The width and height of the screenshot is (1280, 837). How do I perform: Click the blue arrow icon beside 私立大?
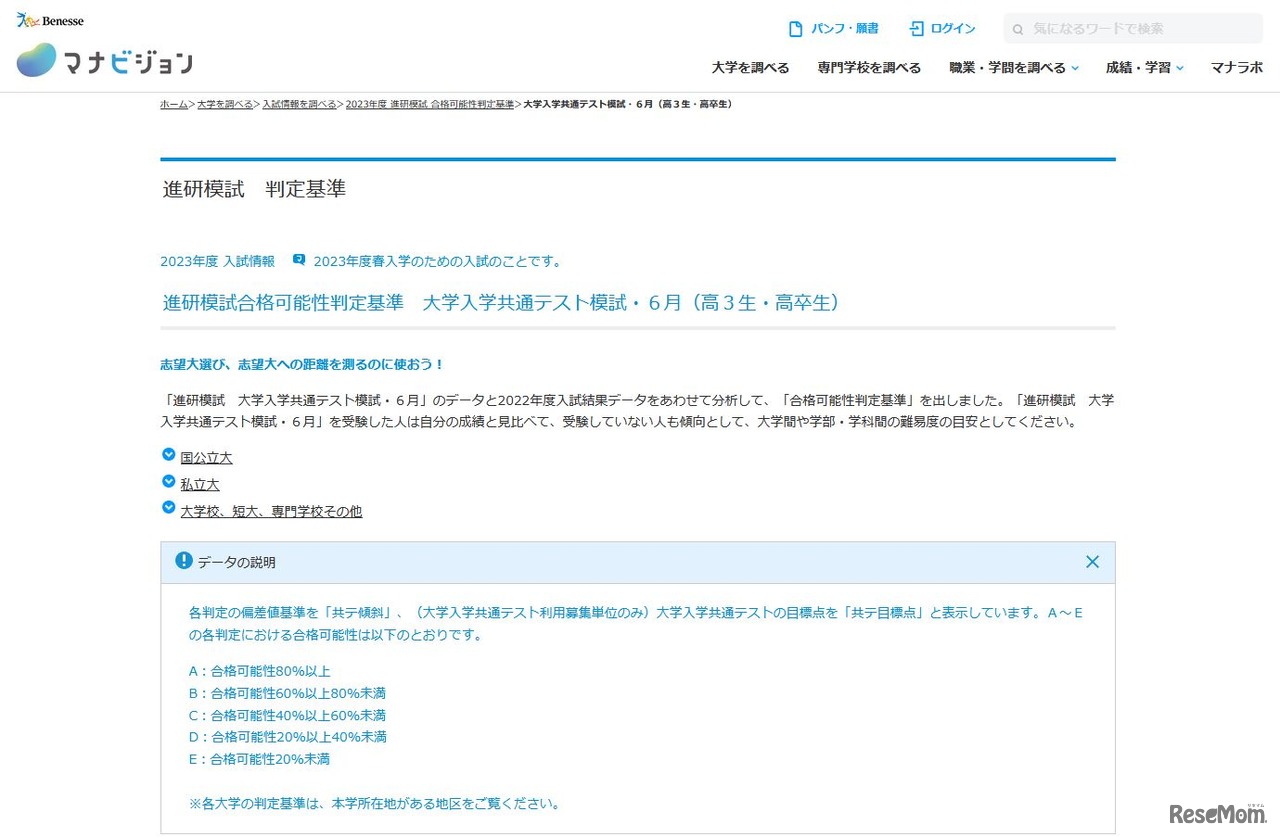[x=169, y=482]
